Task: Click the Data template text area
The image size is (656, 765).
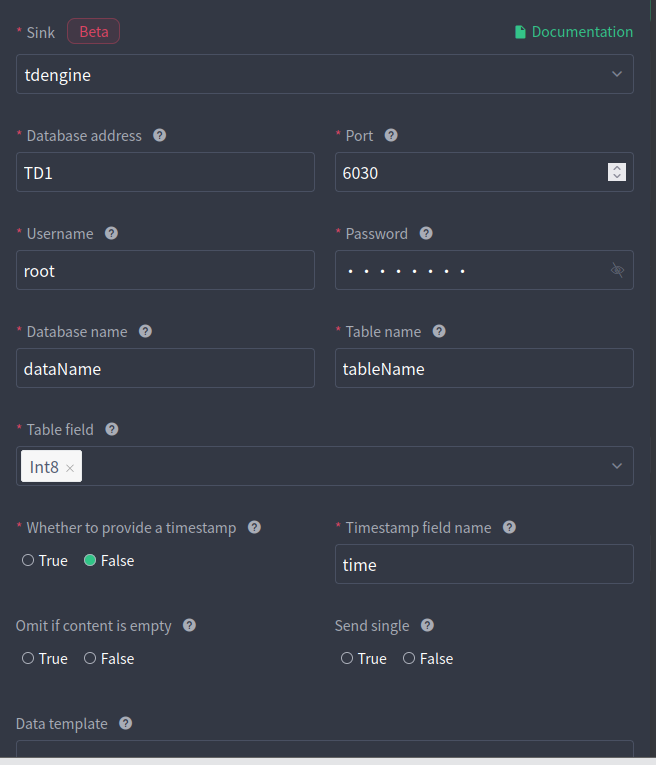Action: pos(325,749)
